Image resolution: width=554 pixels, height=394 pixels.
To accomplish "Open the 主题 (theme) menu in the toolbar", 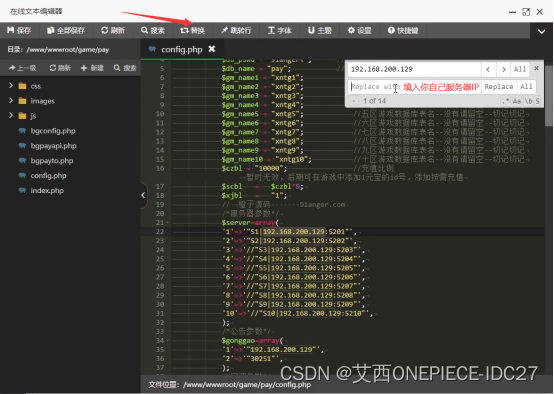I will (x=319, y=30).
